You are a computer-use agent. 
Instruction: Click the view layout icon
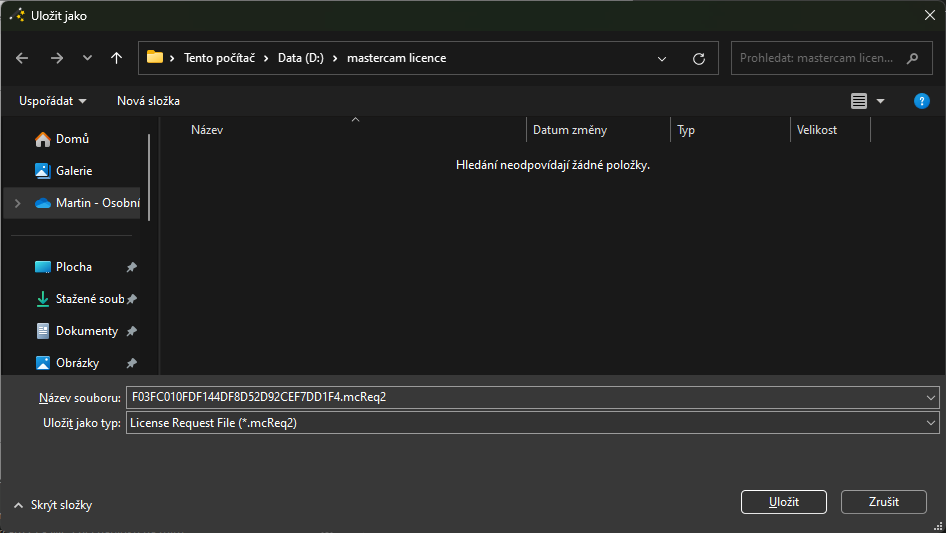click(x=859, y=101)
